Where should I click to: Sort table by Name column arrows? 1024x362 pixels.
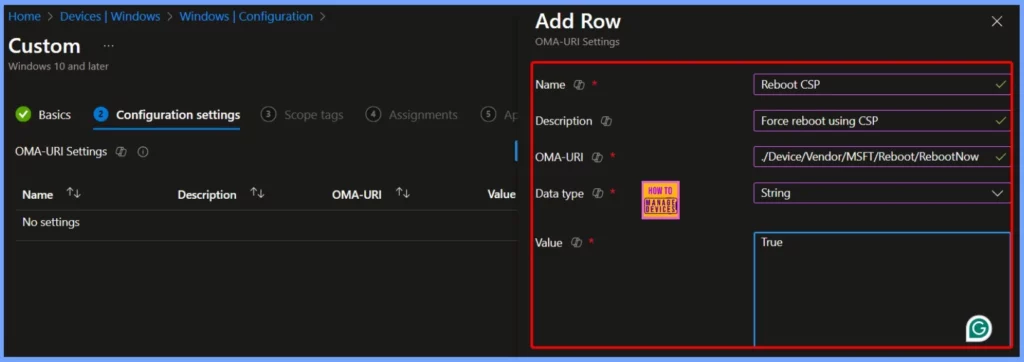[73, 193]
